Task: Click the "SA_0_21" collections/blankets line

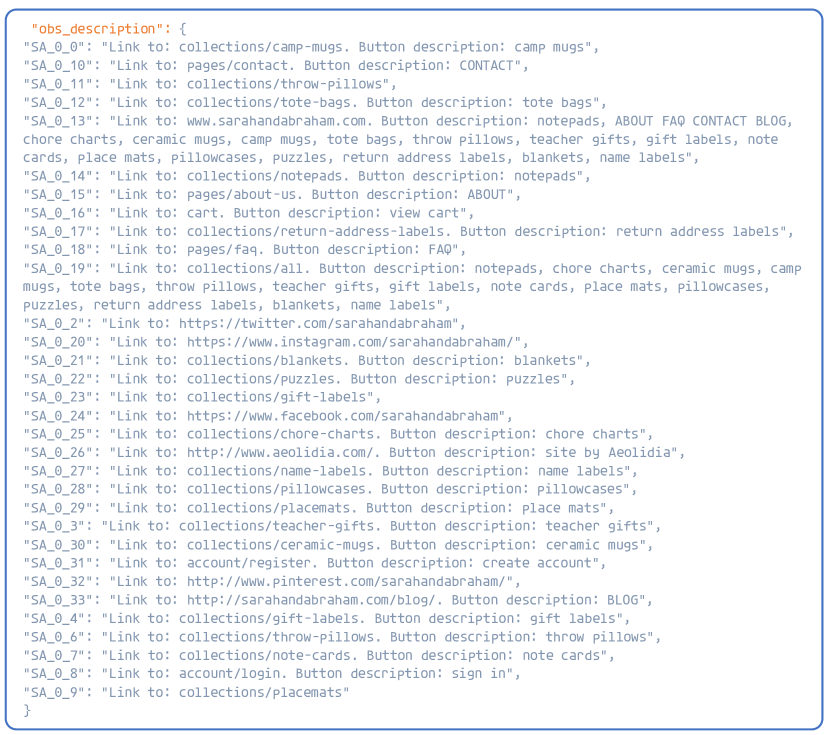Action: [x=307, y=361]
